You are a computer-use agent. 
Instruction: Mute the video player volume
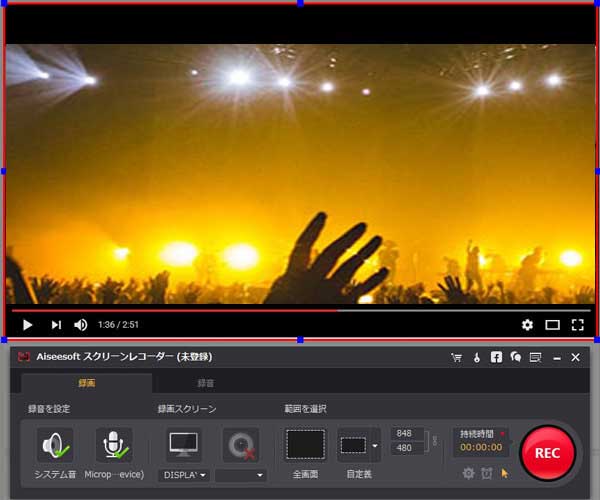tap(81, 325)
